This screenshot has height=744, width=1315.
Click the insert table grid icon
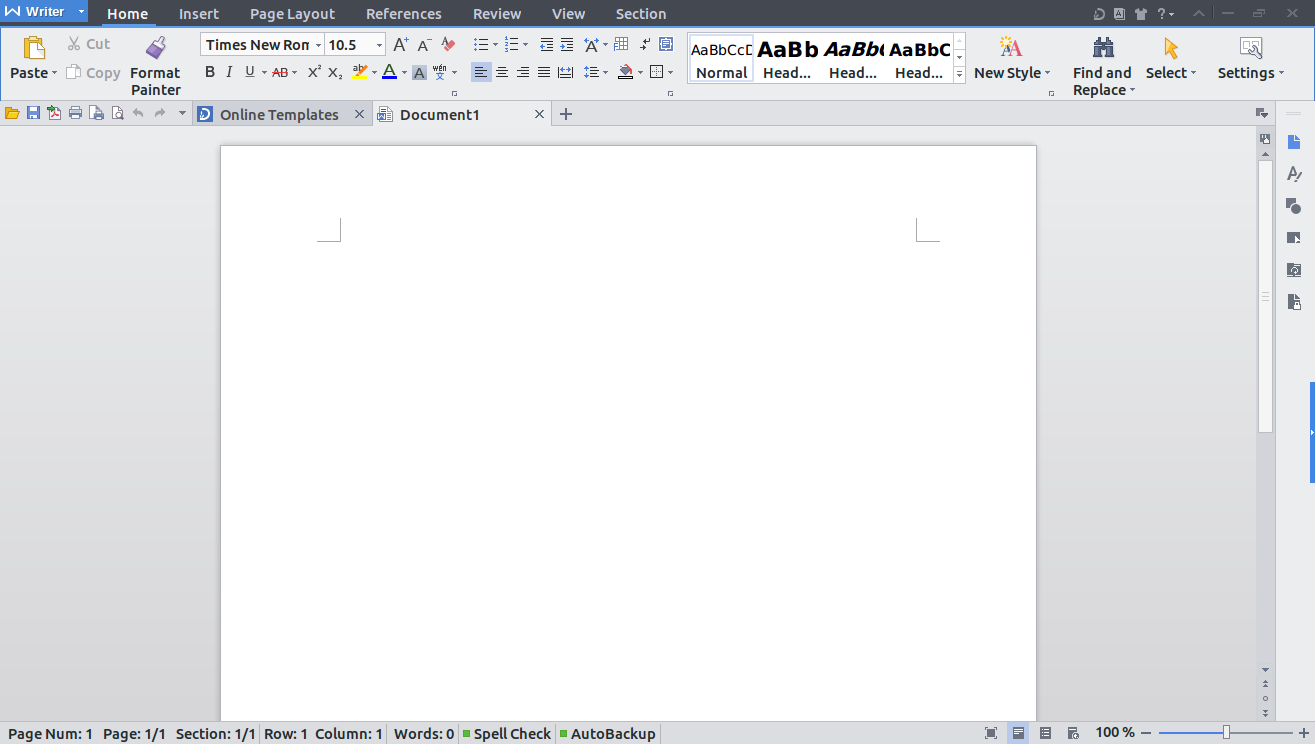tap(621, 44)
